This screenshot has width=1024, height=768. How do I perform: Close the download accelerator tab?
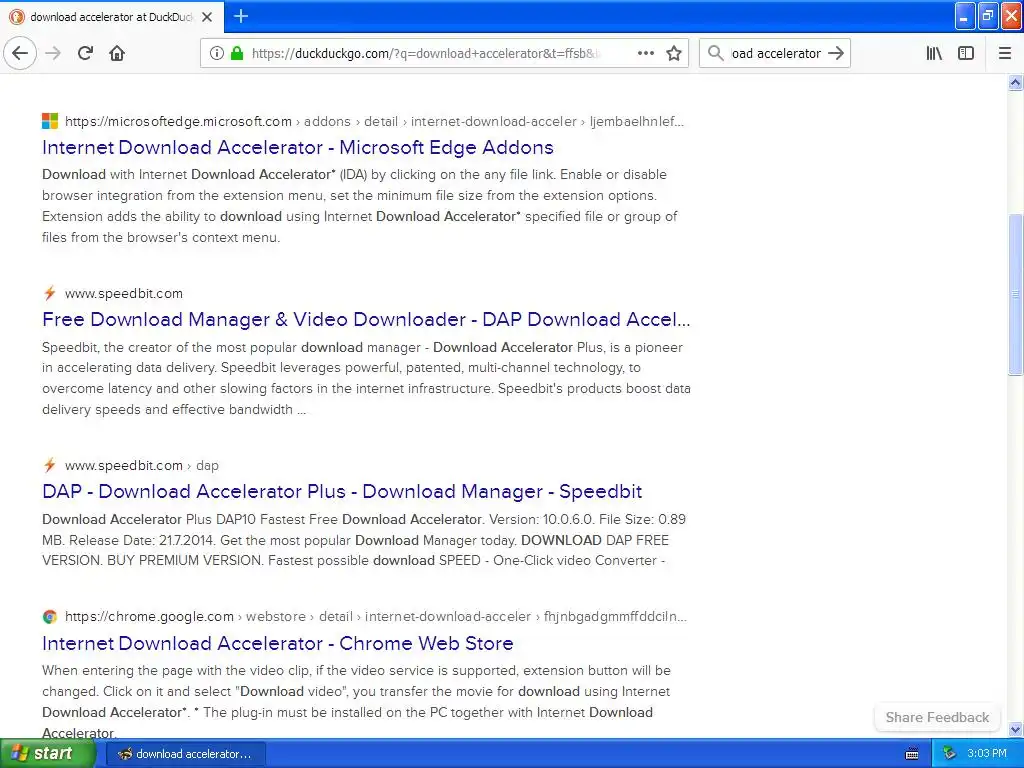pos(207,17)
